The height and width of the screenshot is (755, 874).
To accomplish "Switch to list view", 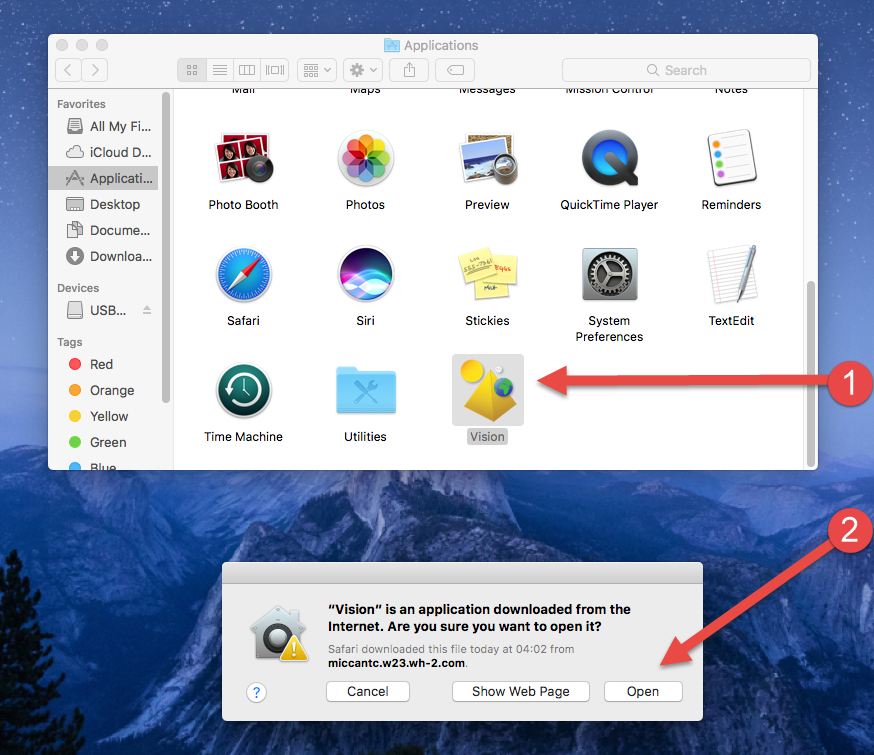I will point(220,70).
